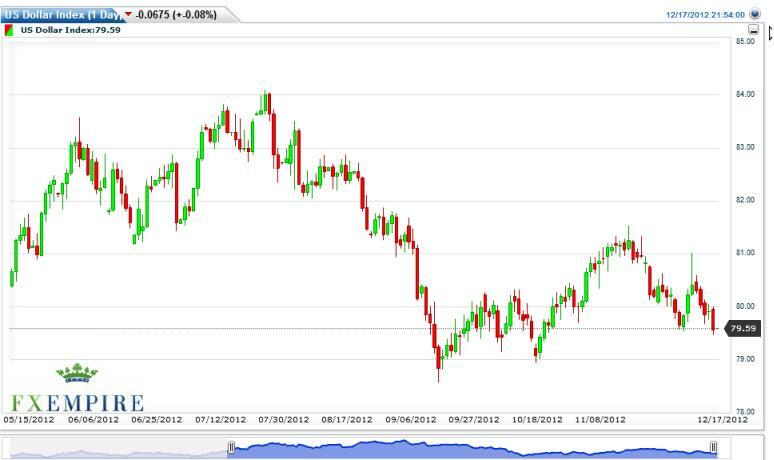Click the 85.00 price axis label
Screen dimensions: 774x460
tap(744, 42)
